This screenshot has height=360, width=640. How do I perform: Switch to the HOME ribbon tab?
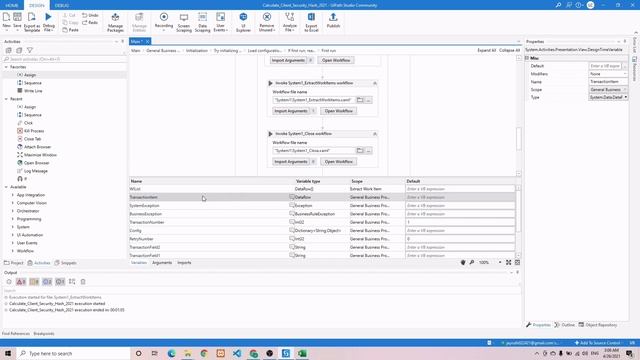pyautogui.click(x=12, y=5)
